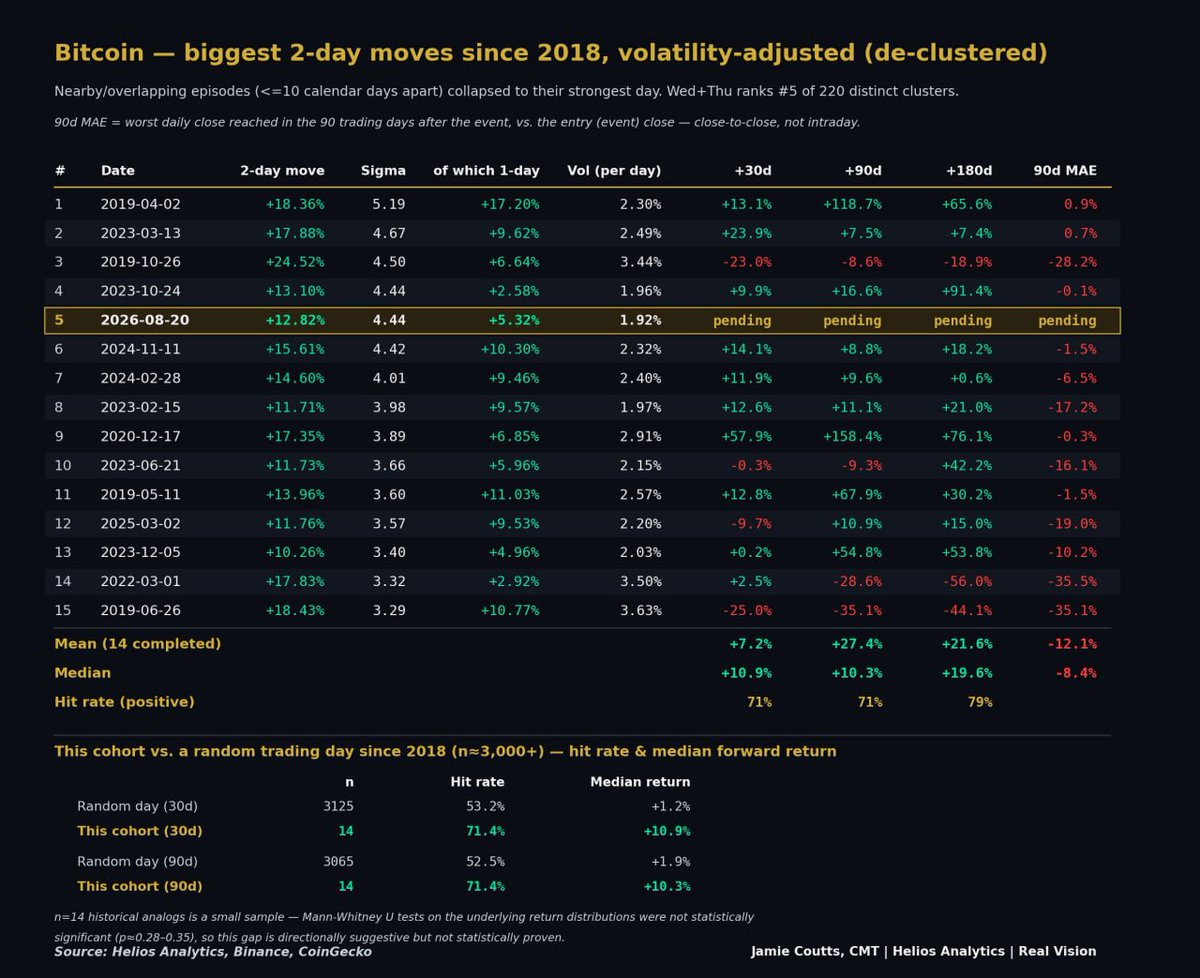This screenshot has width=1200, height=978.
Task: Click the -56.0% value in 2022-03-01 row
Action: 967,581
